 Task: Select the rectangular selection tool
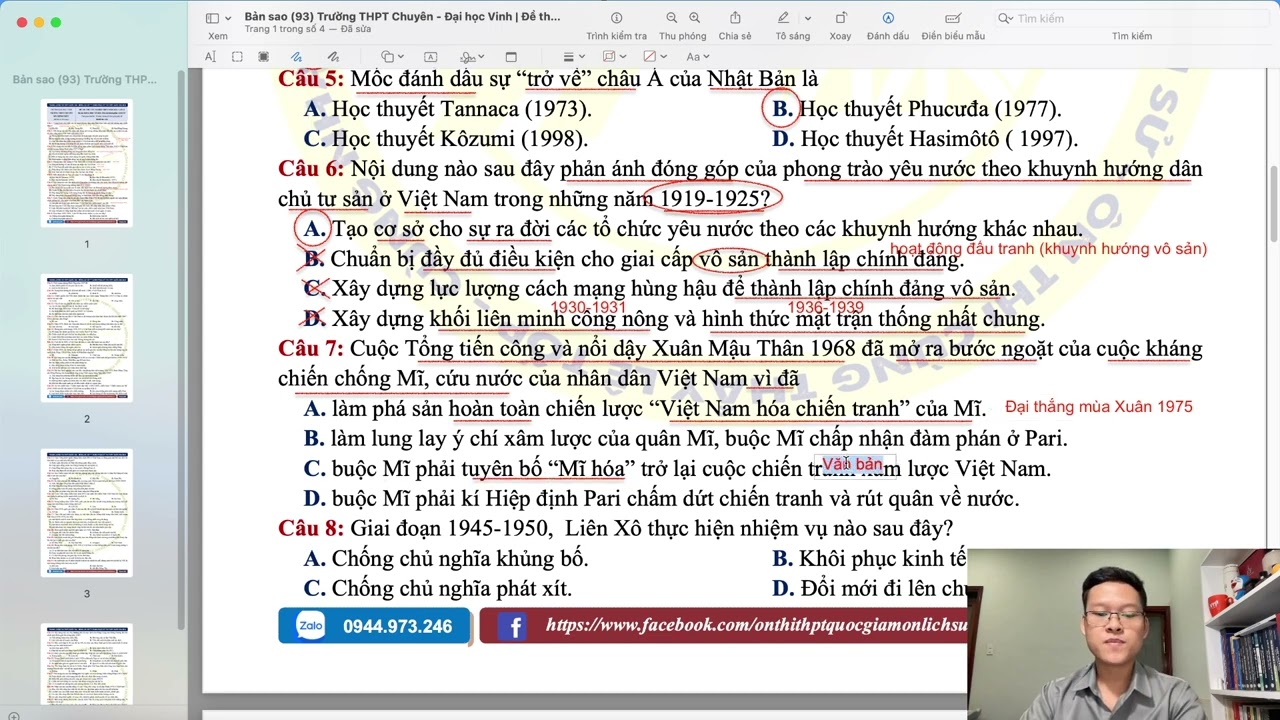(237, 57)
